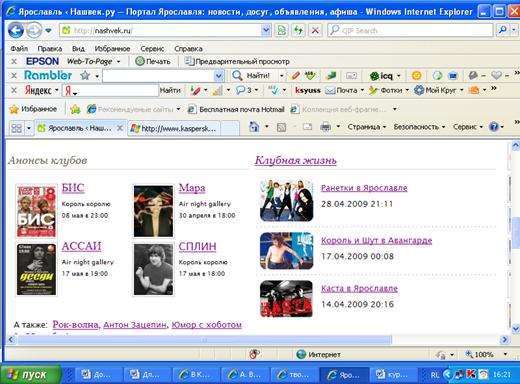Click the search magnifier button
The height and width of the screenshot is (384, 520).
click(x=502, y=30)
